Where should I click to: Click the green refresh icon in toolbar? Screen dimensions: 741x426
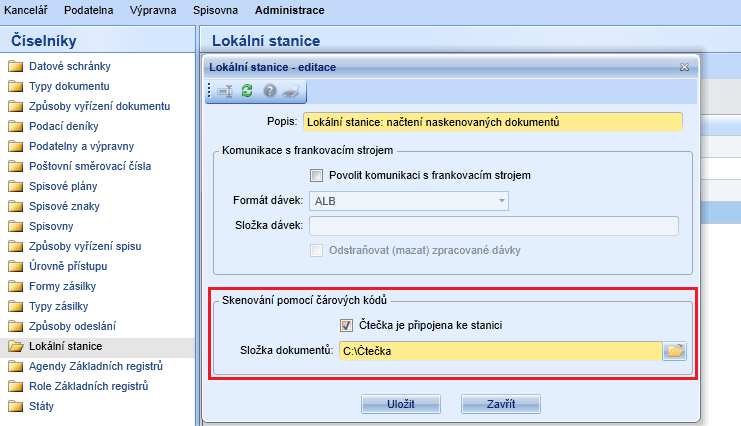(x=247, y=90)
